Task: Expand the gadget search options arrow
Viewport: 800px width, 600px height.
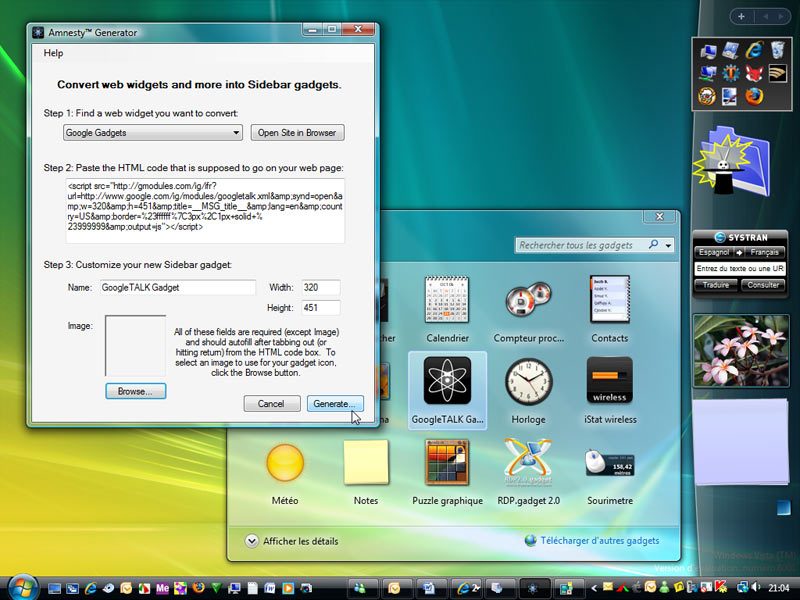Action: click(668, 245)
